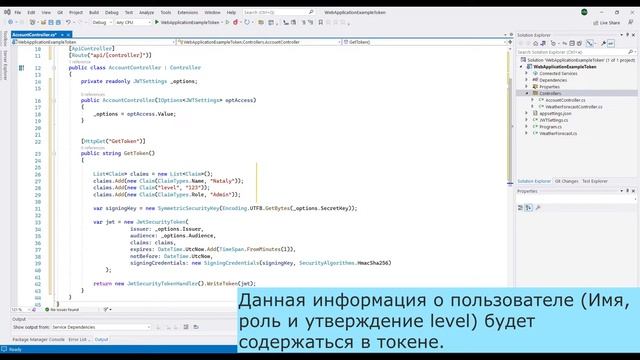Click the Visual Studio search box

(x=278, y=13)
